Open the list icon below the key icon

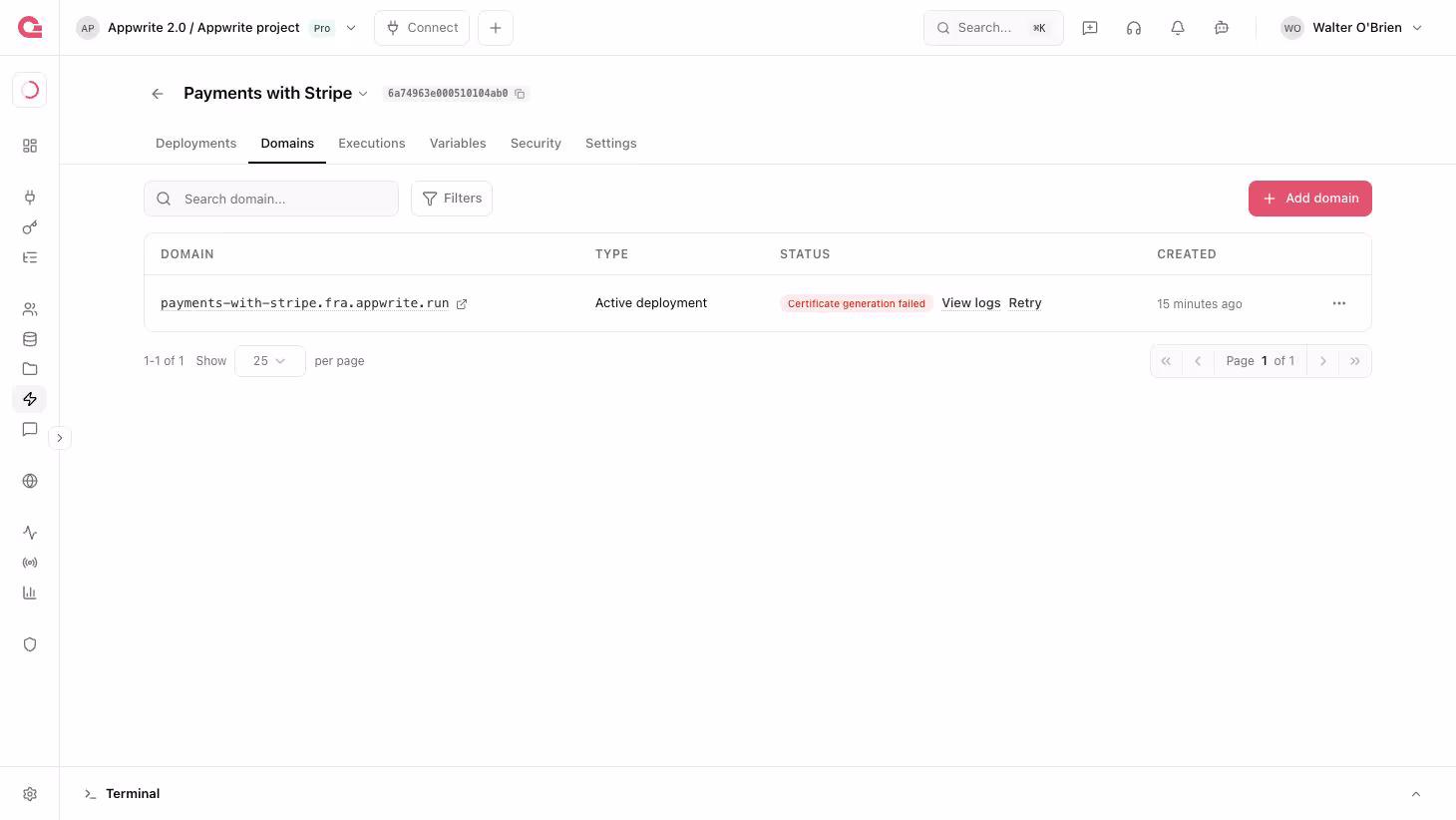point(30,257)
